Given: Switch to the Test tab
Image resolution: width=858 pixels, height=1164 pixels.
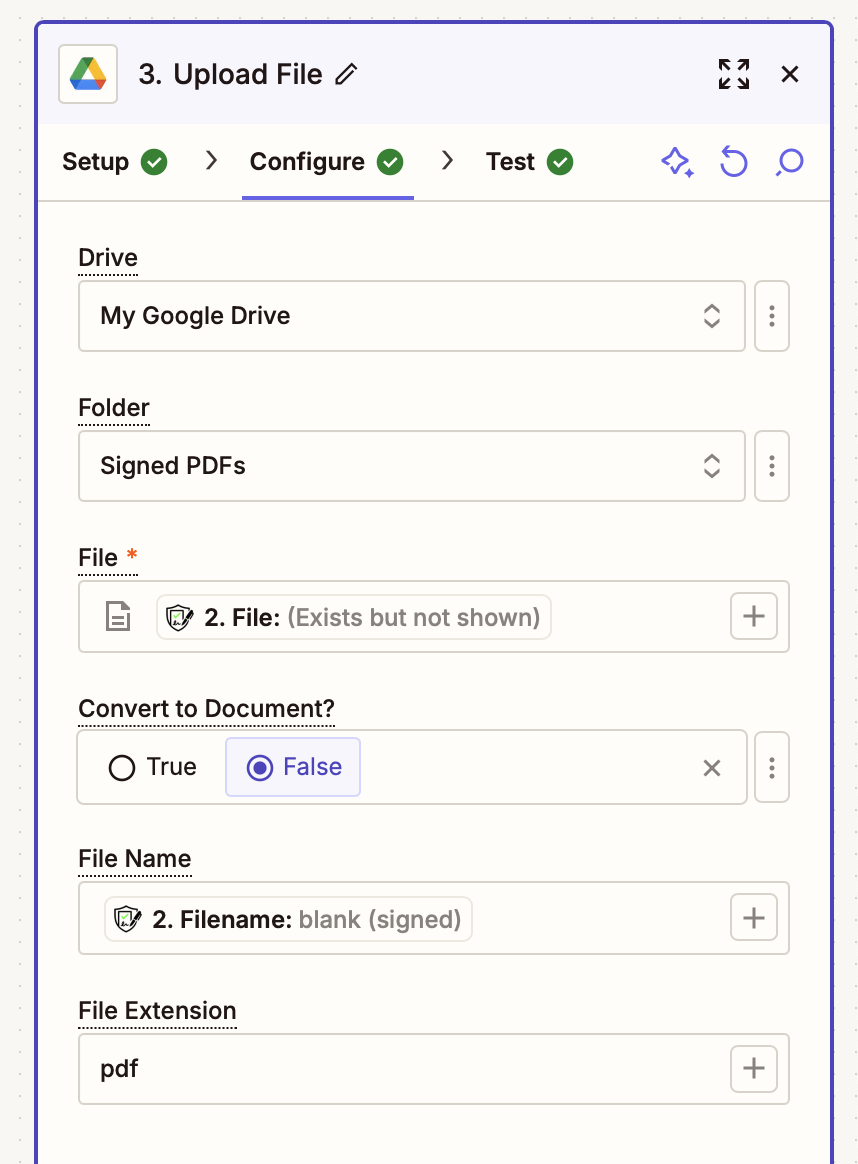Looking at the screenshot, I should coord(511,161).
